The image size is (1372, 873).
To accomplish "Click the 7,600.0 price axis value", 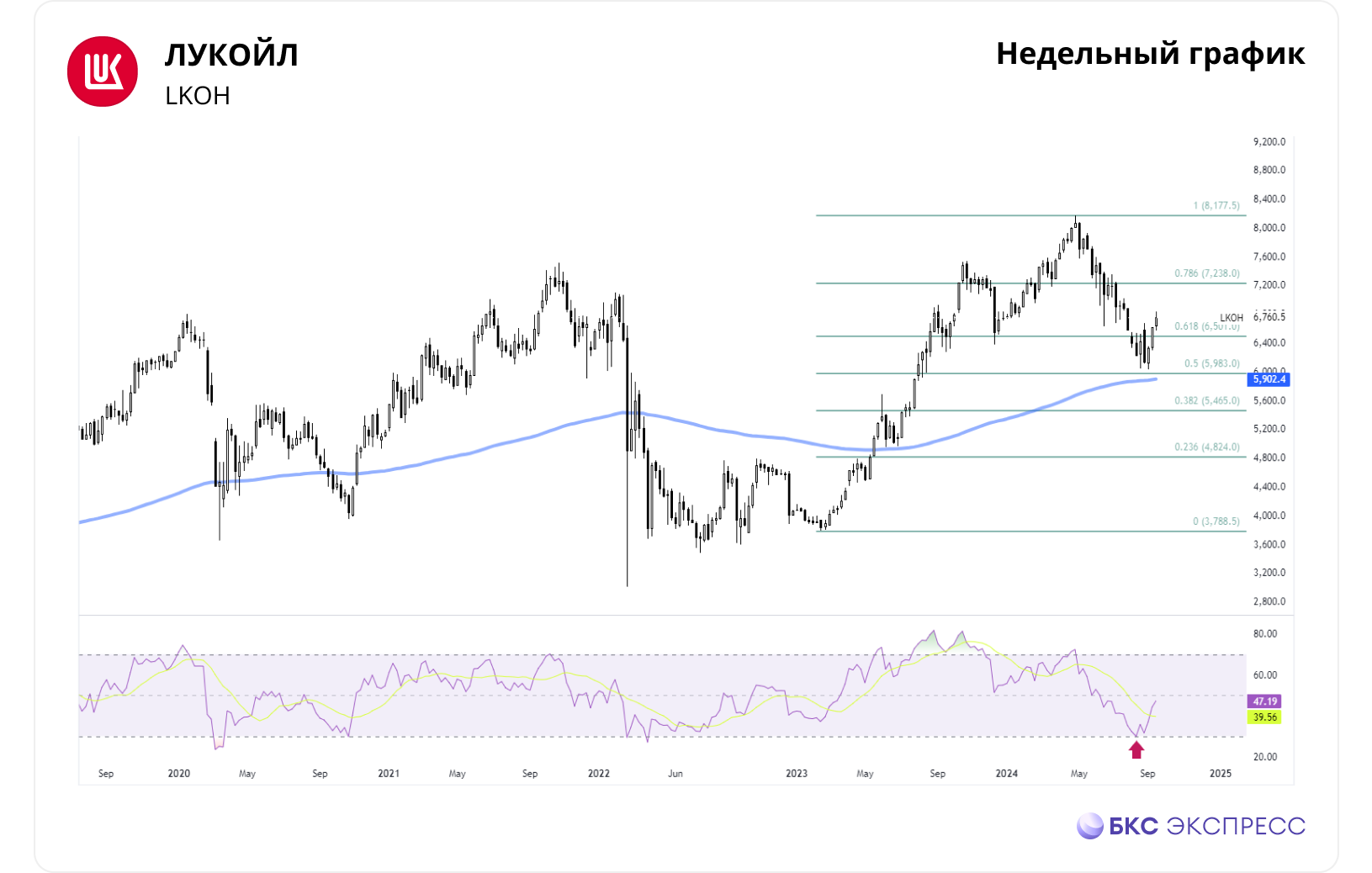I will (1269, 257).
